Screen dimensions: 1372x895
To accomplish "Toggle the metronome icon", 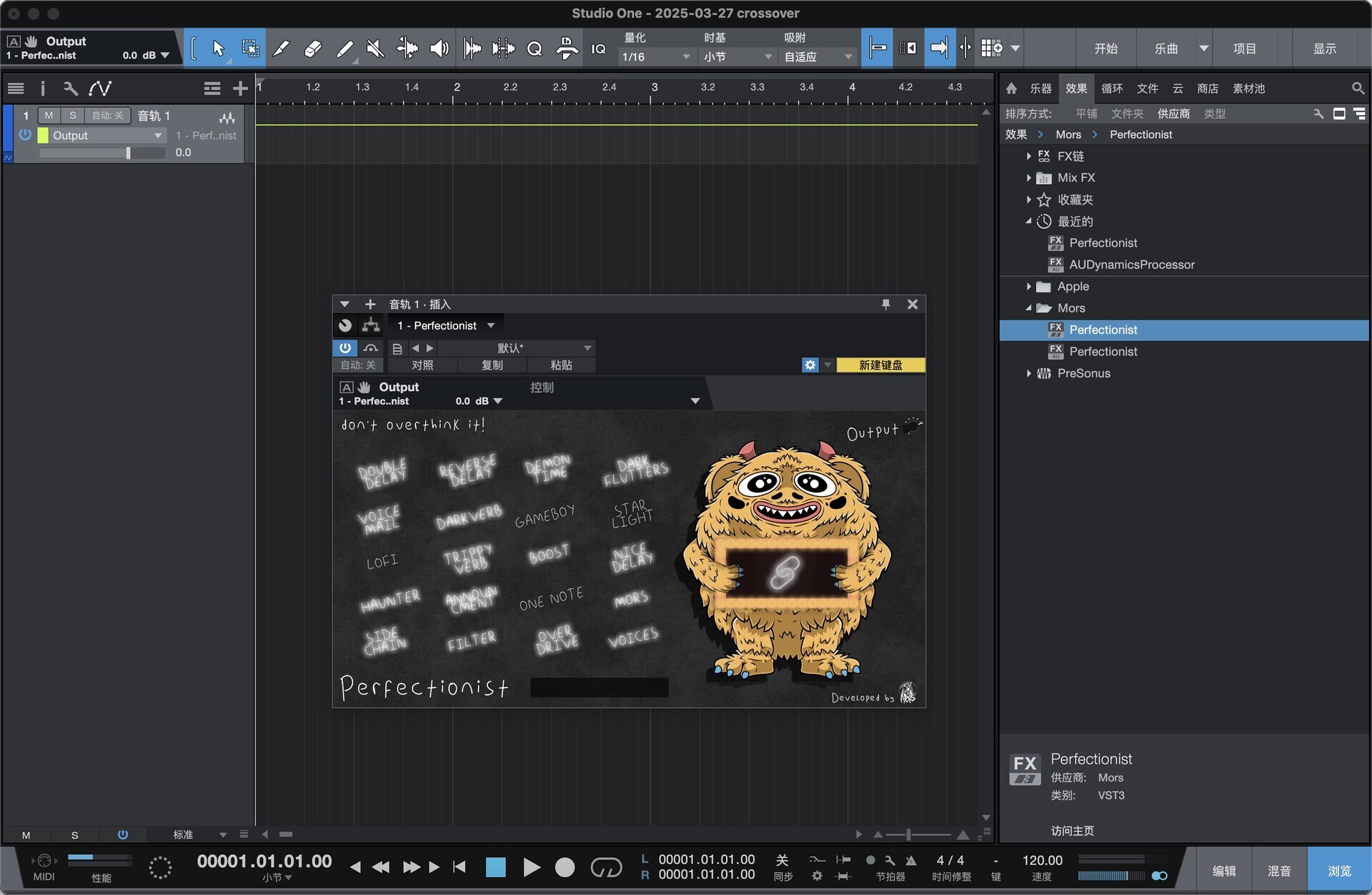I will [911, 860].
